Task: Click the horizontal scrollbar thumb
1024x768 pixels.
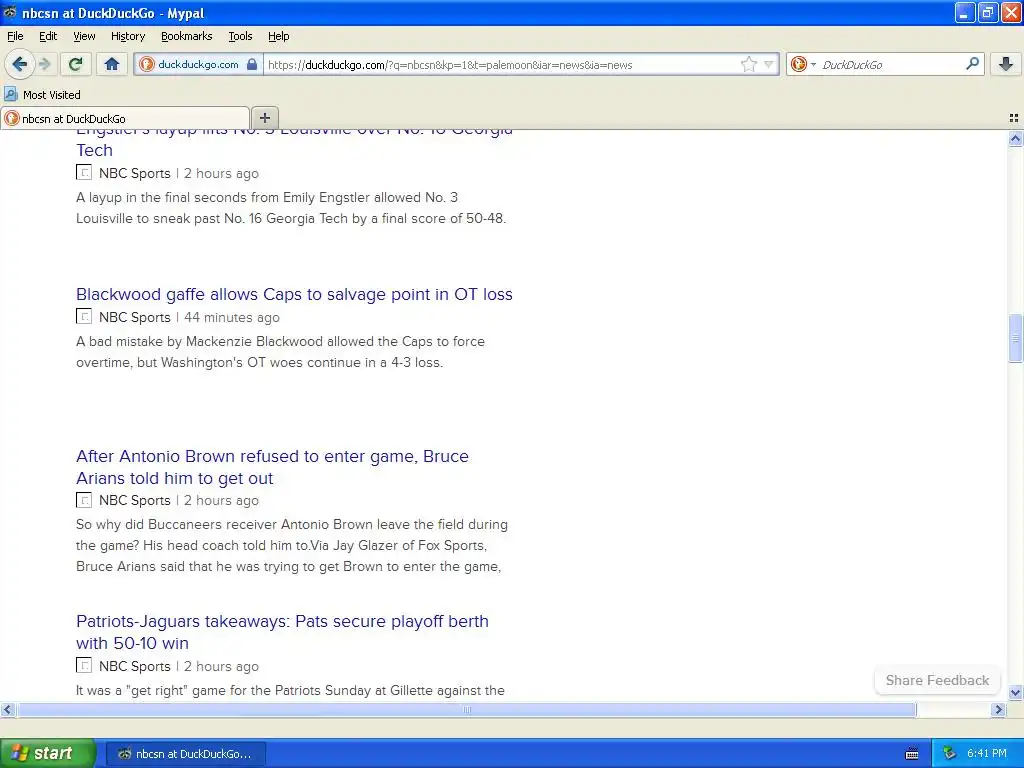Action: [466, 709]
